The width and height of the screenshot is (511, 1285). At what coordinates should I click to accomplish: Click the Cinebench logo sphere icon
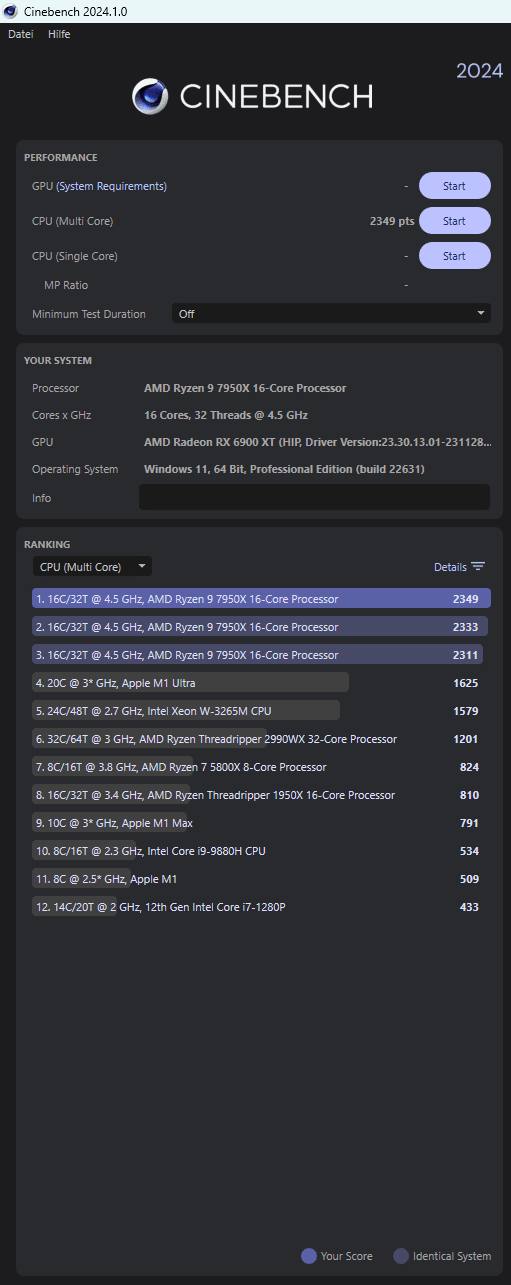point(150,96)
